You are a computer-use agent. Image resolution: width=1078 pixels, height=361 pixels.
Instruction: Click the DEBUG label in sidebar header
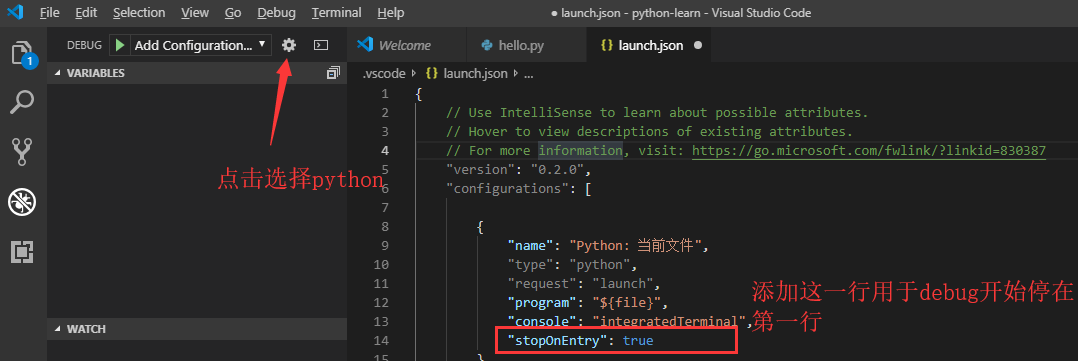pos(84,45)
